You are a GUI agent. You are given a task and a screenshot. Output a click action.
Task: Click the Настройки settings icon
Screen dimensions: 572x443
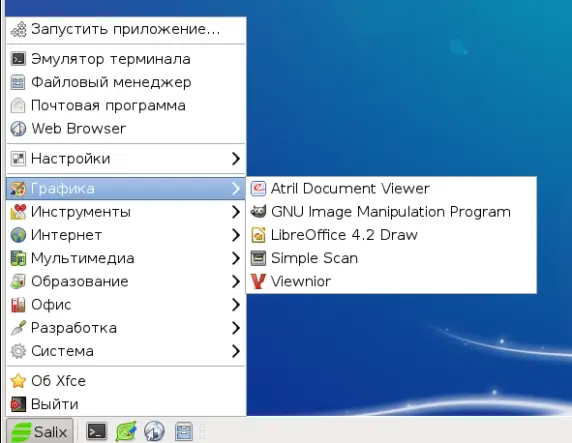[x=18, y=158]
